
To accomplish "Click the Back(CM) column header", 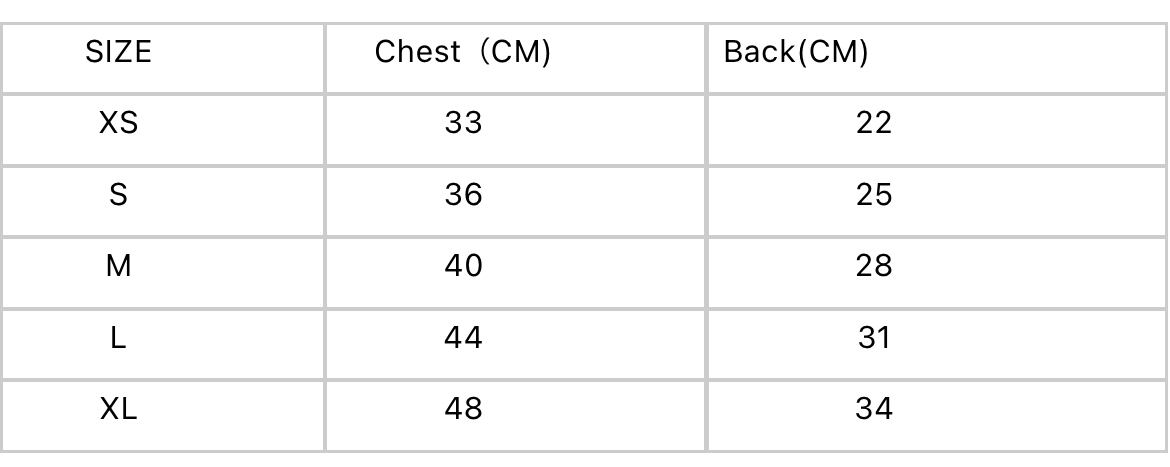I will pyautogui.click(x=796, y=52).
